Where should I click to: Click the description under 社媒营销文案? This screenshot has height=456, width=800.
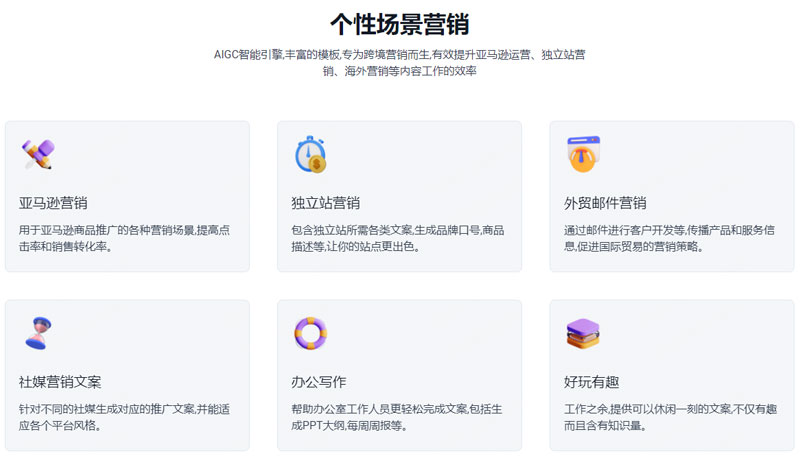(124, 417)
